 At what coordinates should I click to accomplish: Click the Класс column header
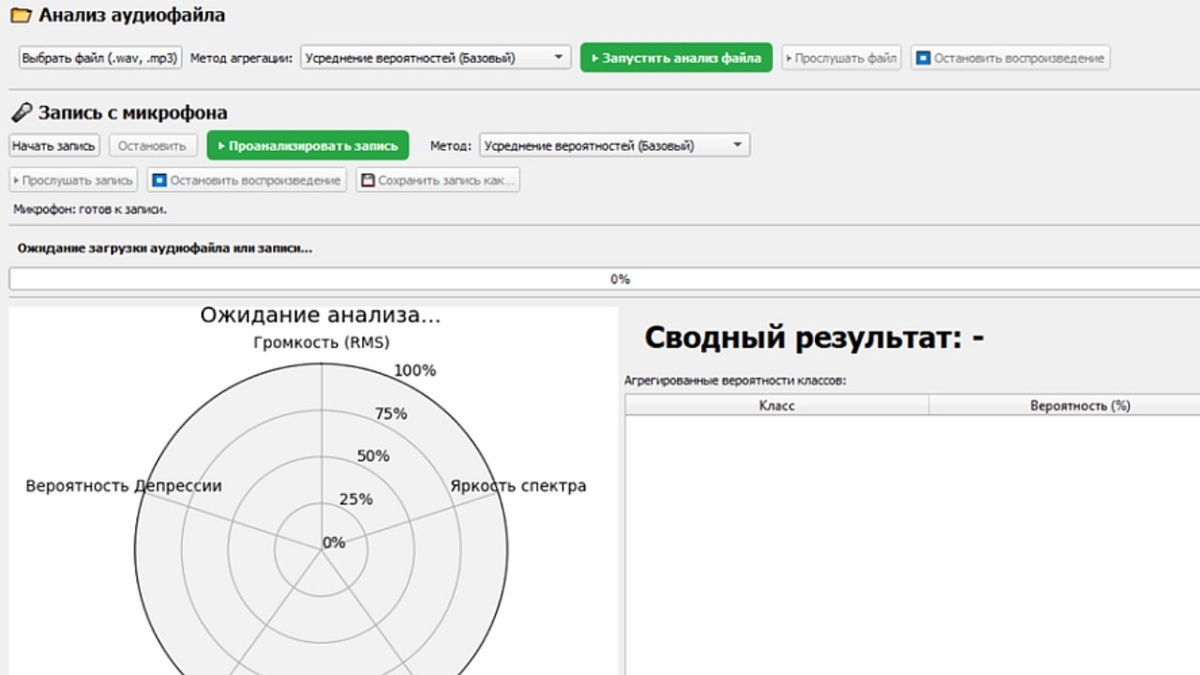click(x=777, y=406)
